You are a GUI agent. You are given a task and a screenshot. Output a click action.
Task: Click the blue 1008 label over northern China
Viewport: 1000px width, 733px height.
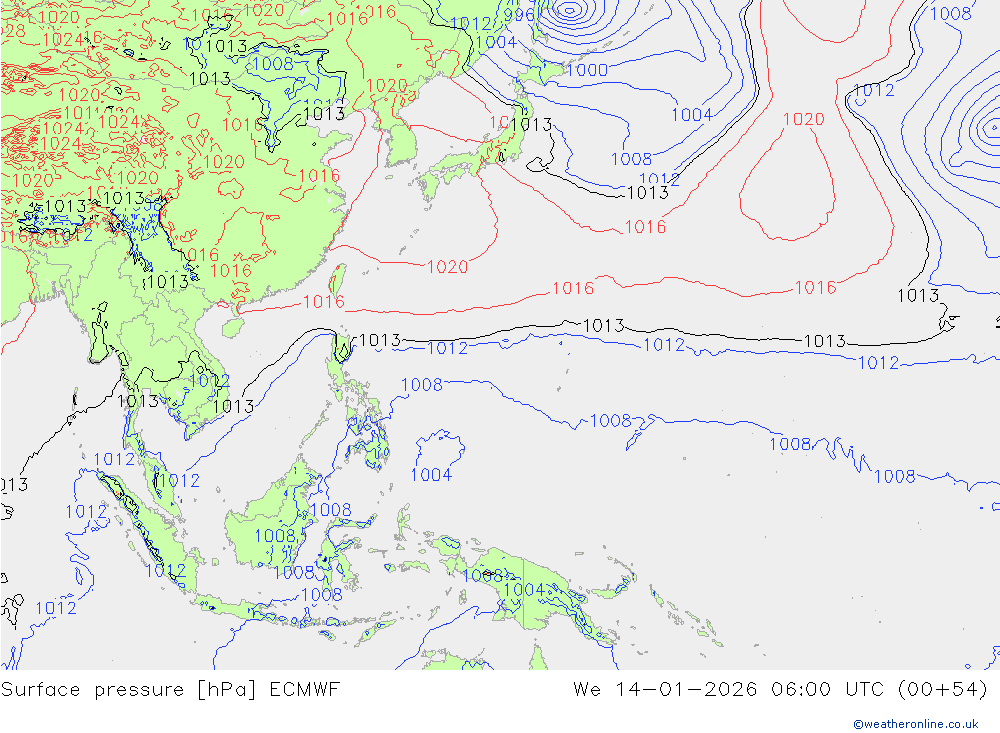point(273,64)
